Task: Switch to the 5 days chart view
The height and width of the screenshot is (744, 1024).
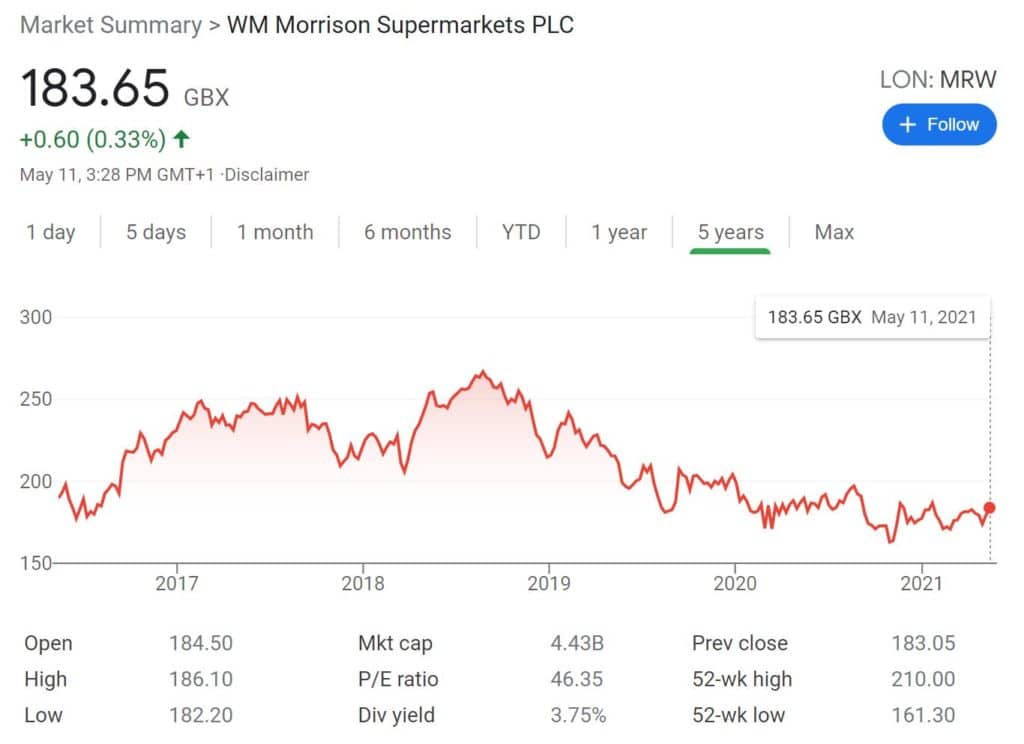Action: (x=156, y=232)
